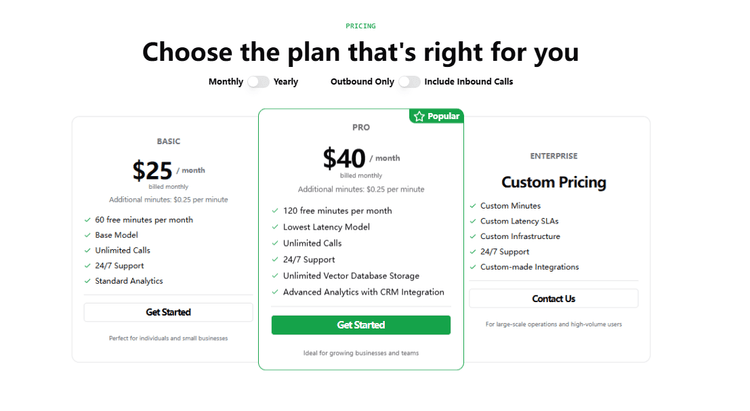Click checkmark next to Custom-made Integrations
Viewport: 750px width, 411px height.
472,267
